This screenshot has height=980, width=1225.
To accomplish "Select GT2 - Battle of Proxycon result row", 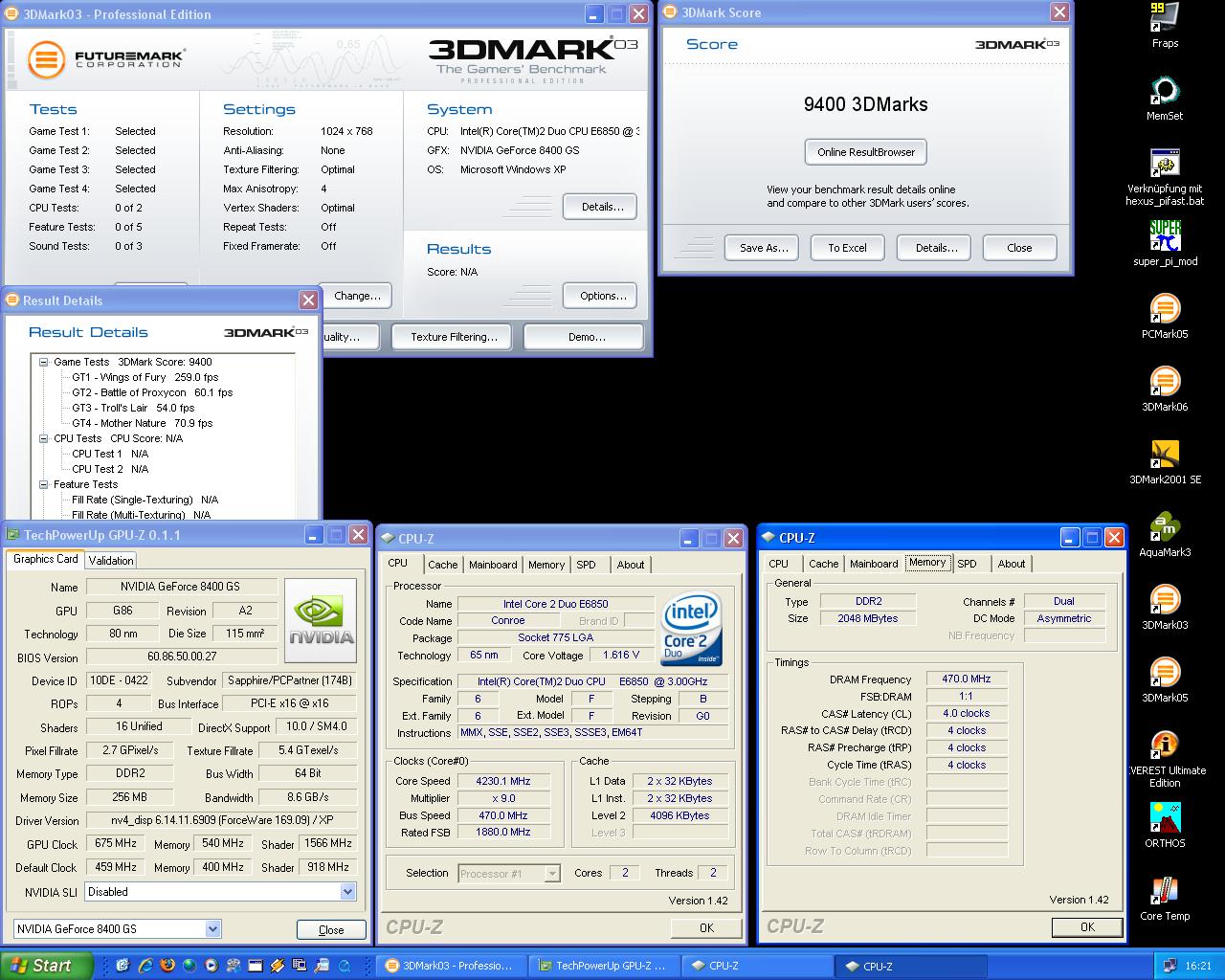I will click(x=152, y=392).
